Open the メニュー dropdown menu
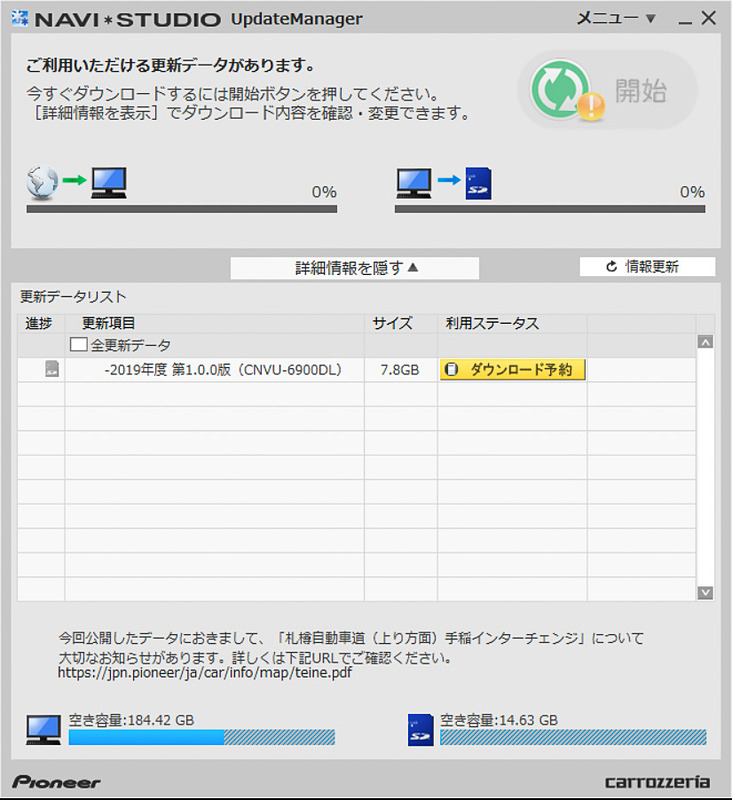732x800 pixels. coord(616,18)
